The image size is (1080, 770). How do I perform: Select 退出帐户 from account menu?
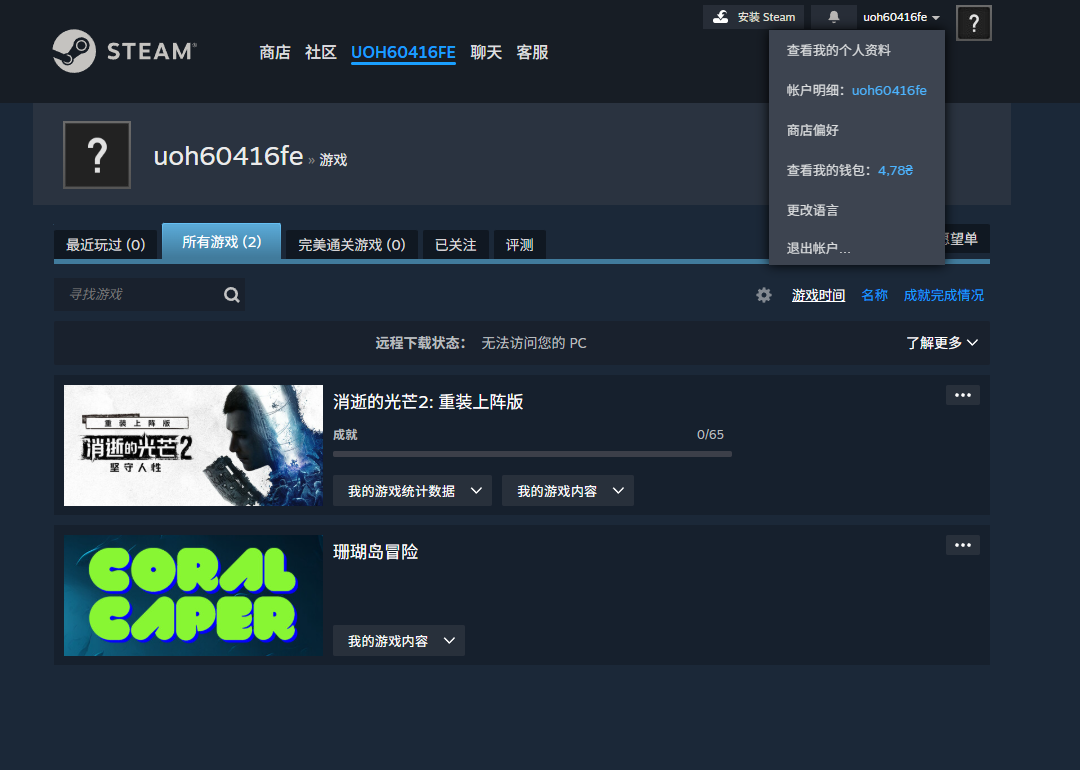[818, 248]
